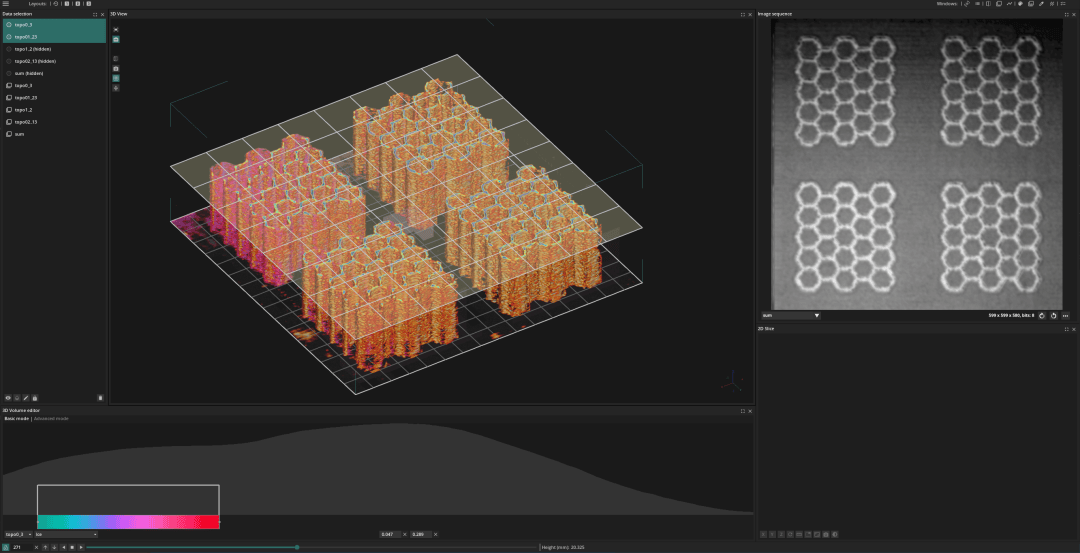Open the Ice colormap dropdown
This screenshot has height=553, width=1080.
pos(66,534)
